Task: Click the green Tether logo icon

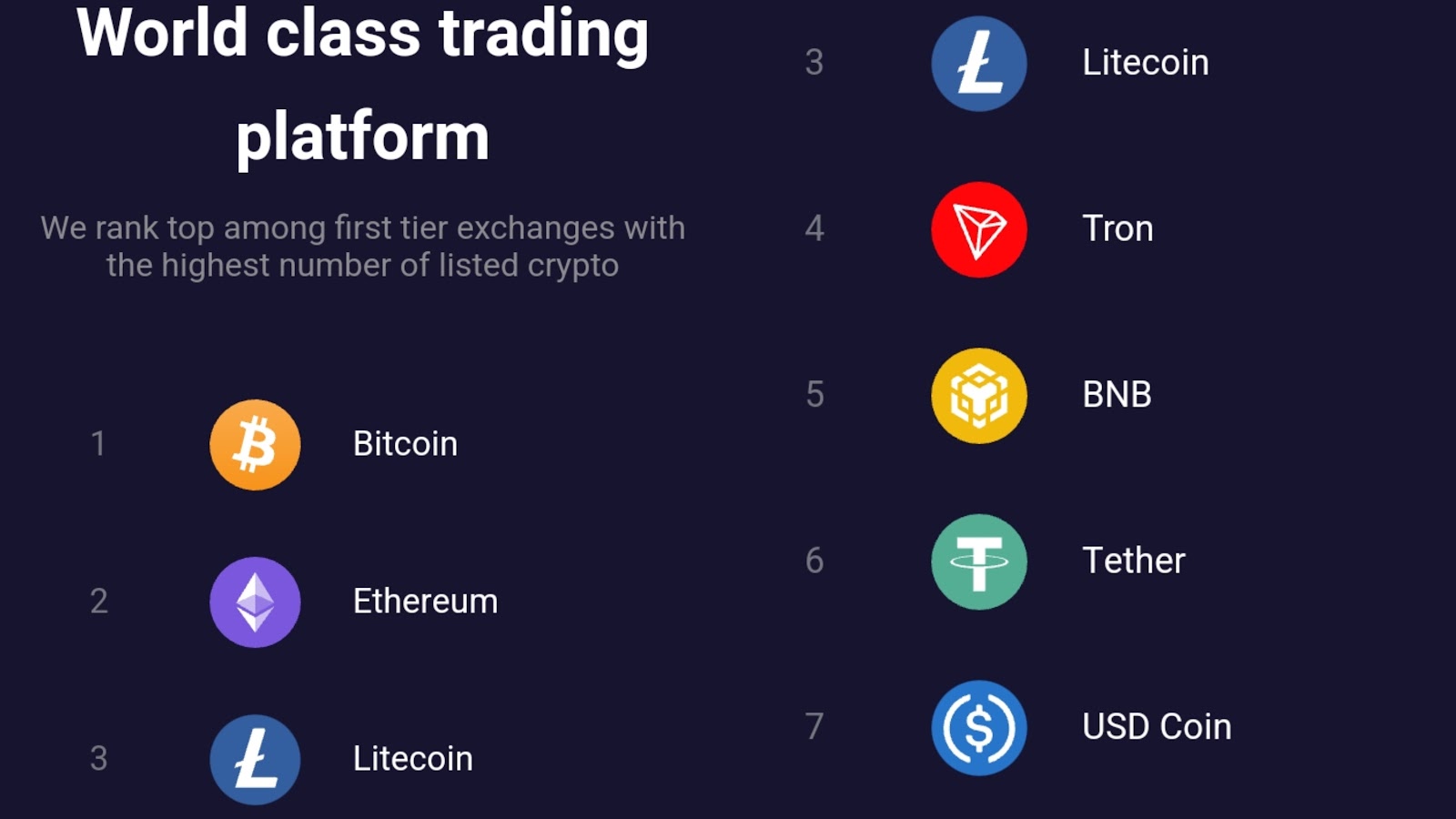Action: pos(978,561)
